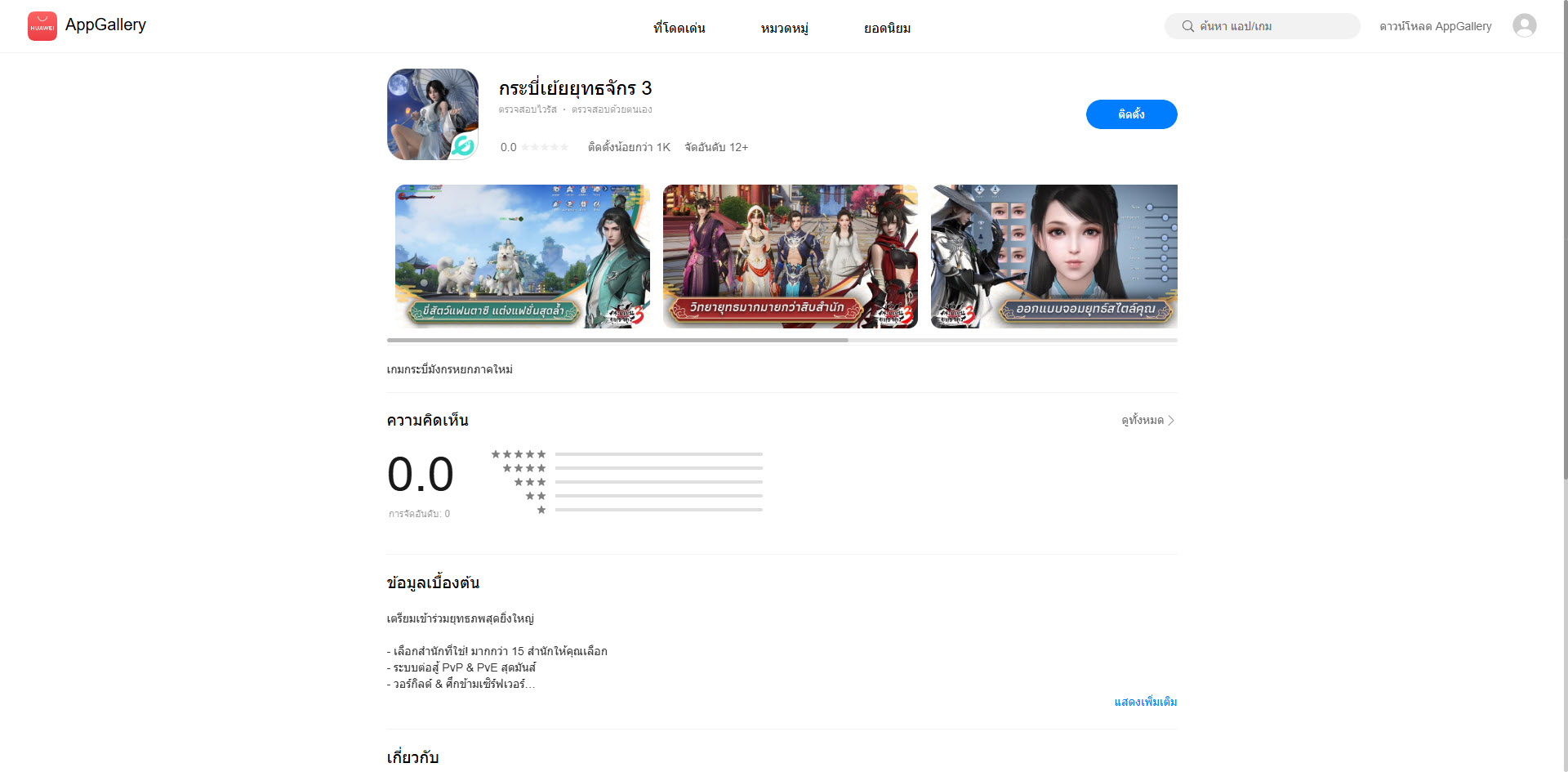This screenshot has height=772, width=1568.
Task: Click the screenshot carousel horizontal scrollbar
Action: click(x=617, y=340)
